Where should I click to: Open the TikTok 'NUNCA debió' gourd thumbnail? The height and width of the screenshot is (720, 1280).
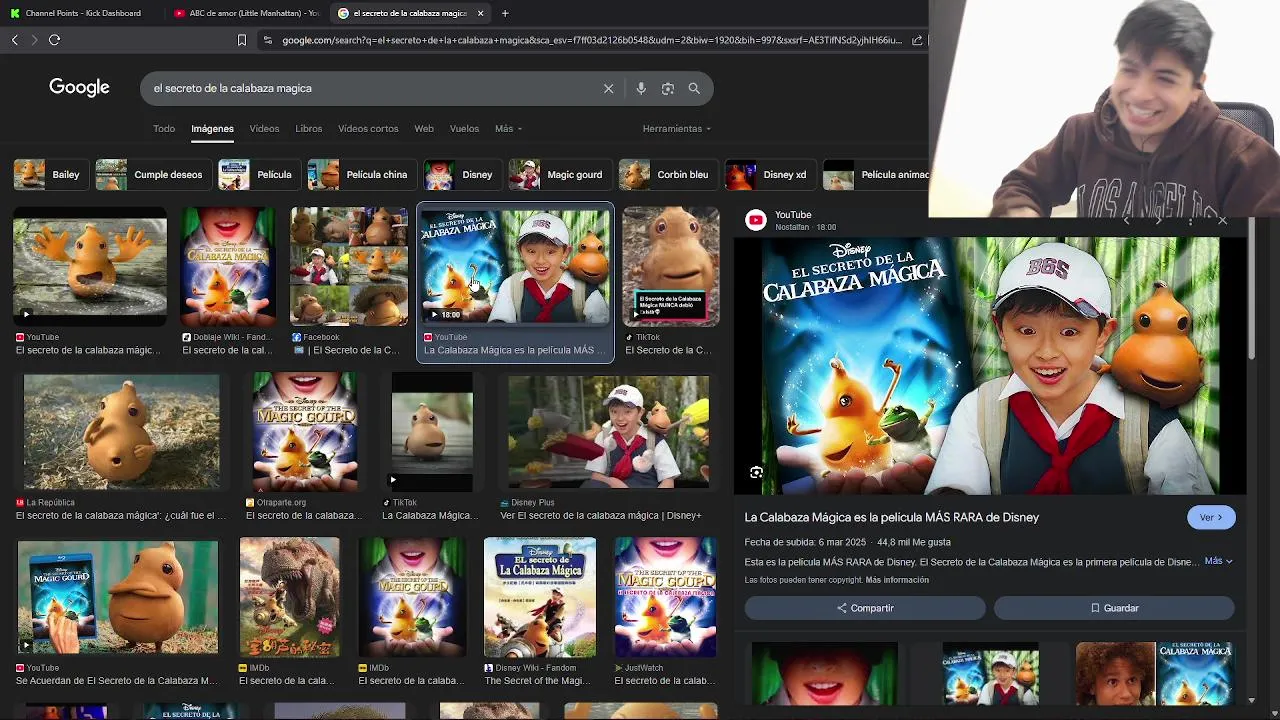click(x=671, y=266)
